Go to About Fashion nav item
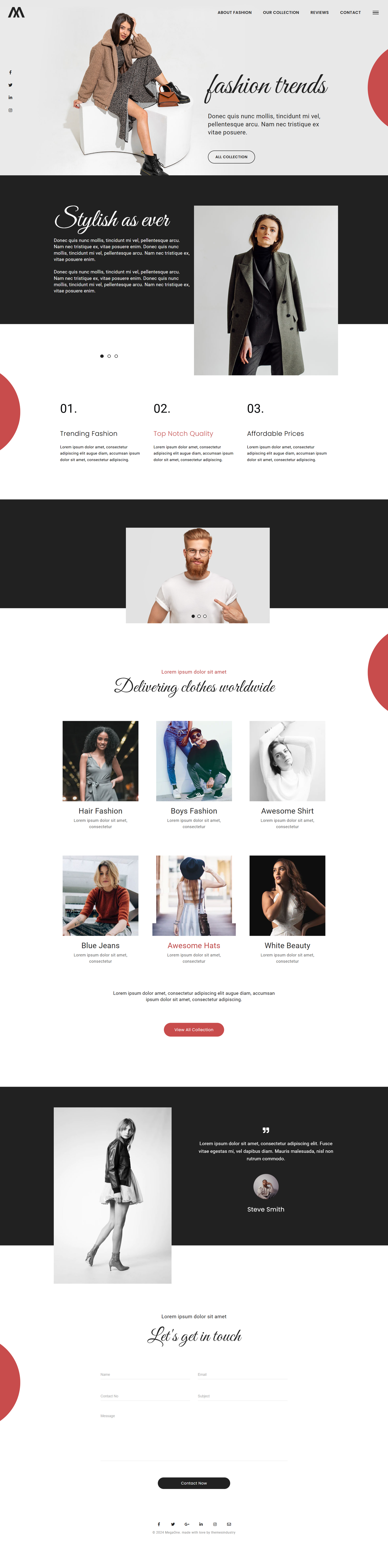 [234, 12]
